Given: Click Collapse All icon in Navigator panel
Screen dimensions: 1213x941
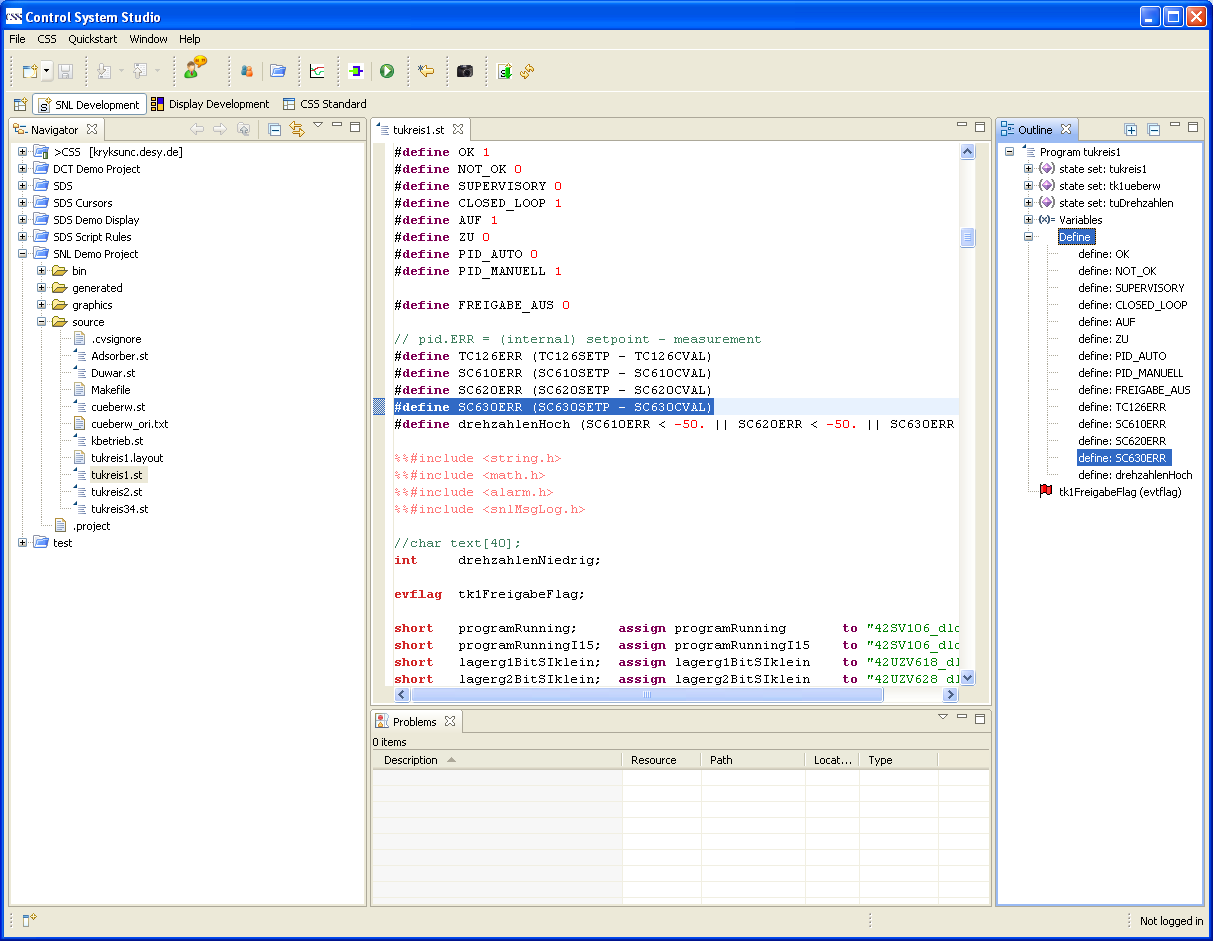Looking at the screenshot, I should click(x=274, y=129).
